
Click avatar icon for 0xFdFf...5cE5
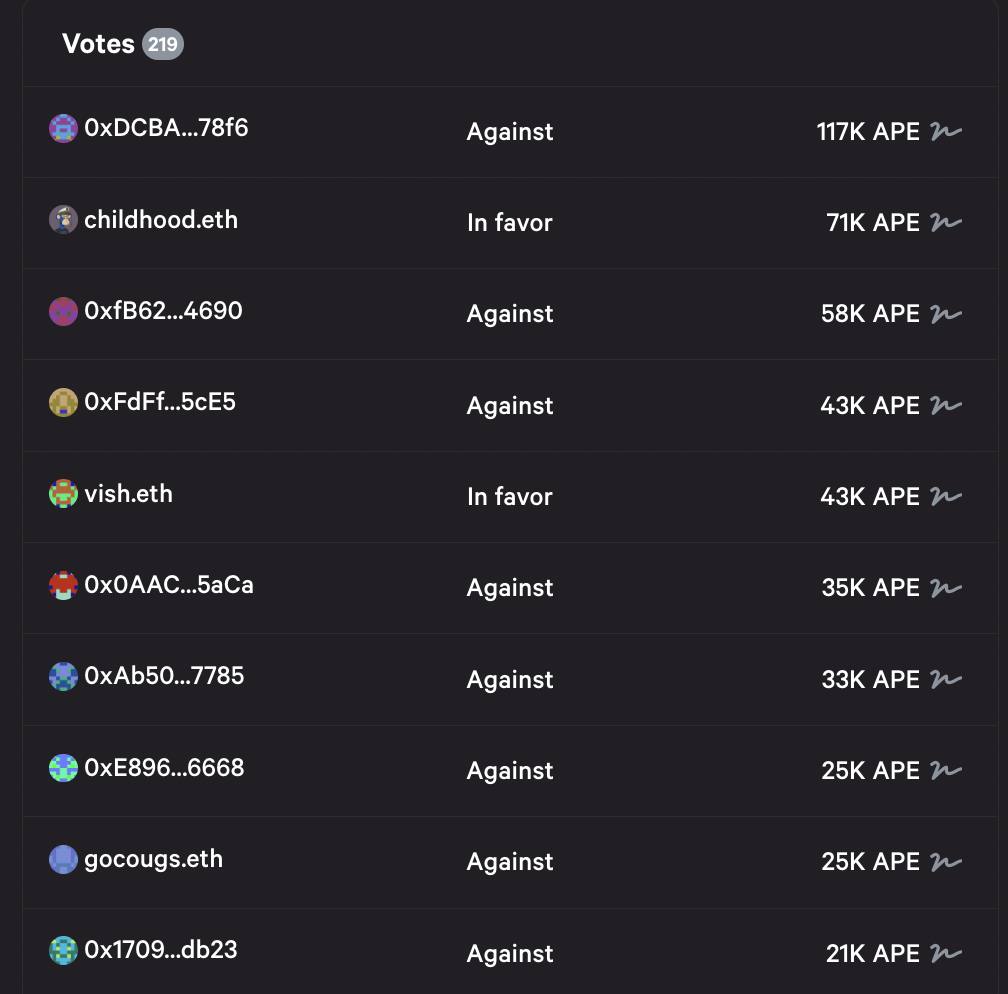click(63, 402)
